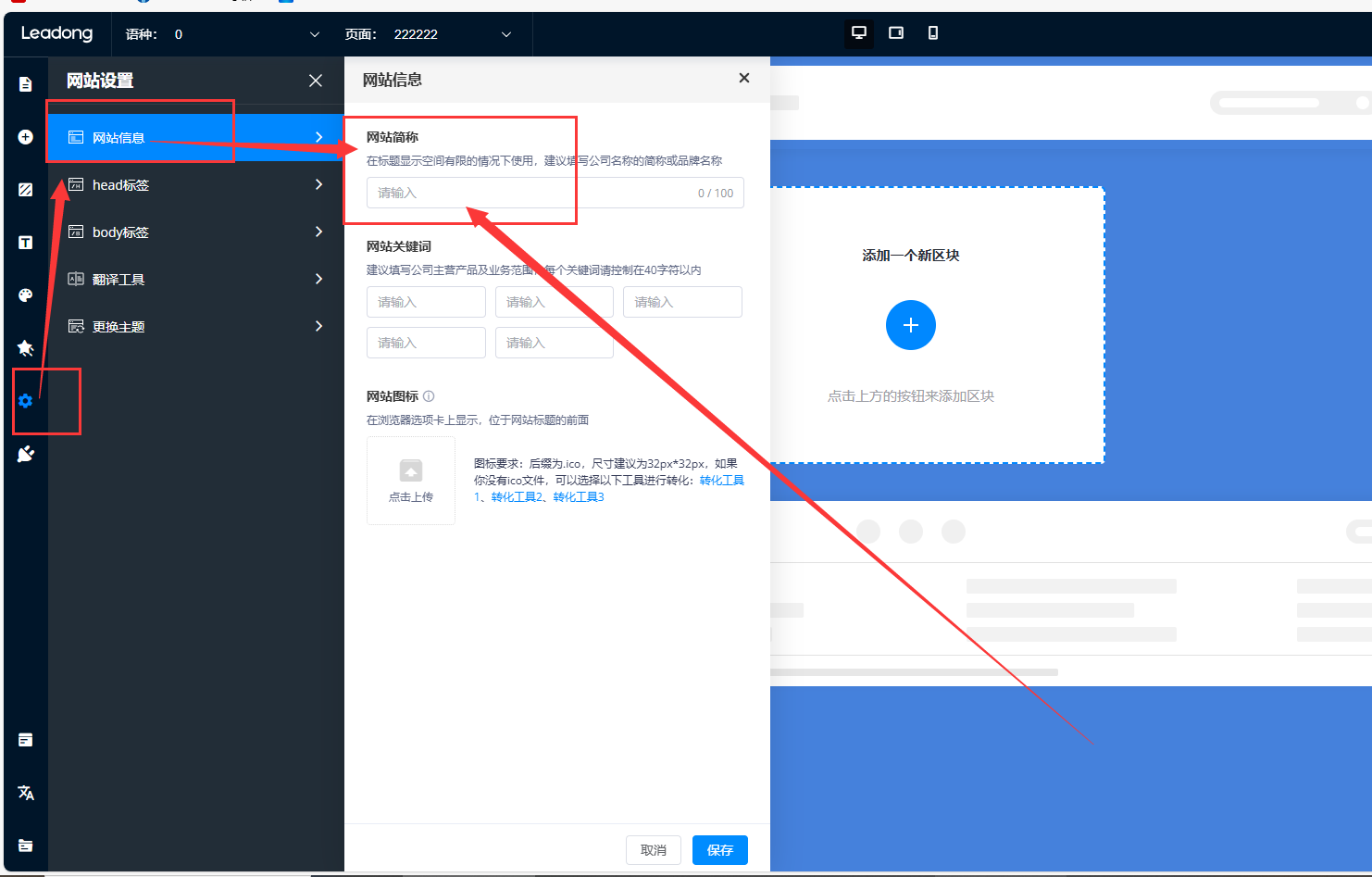This screenshot has width=1372, height=877.
Task: Click the 保存 save button
Action: tap(719, 850)
